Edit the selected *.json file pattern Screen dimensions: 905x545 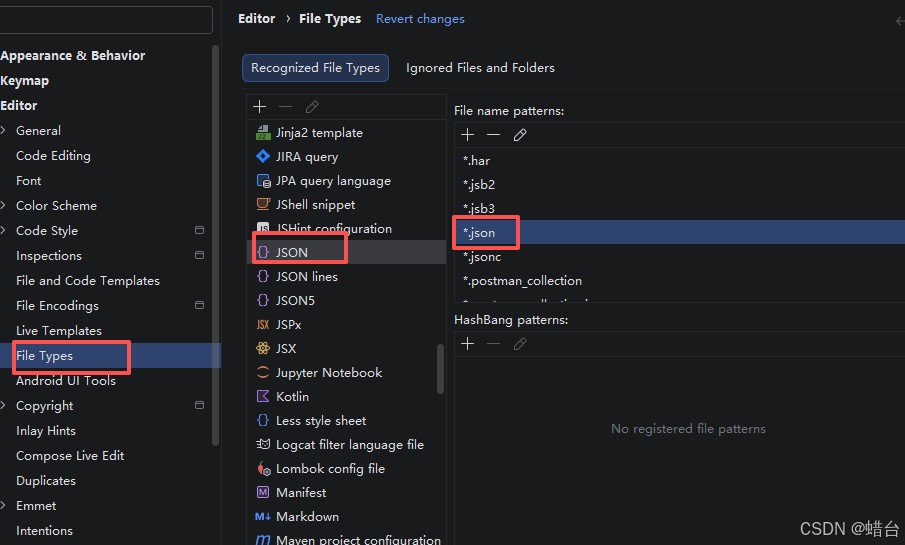(519, 135)
